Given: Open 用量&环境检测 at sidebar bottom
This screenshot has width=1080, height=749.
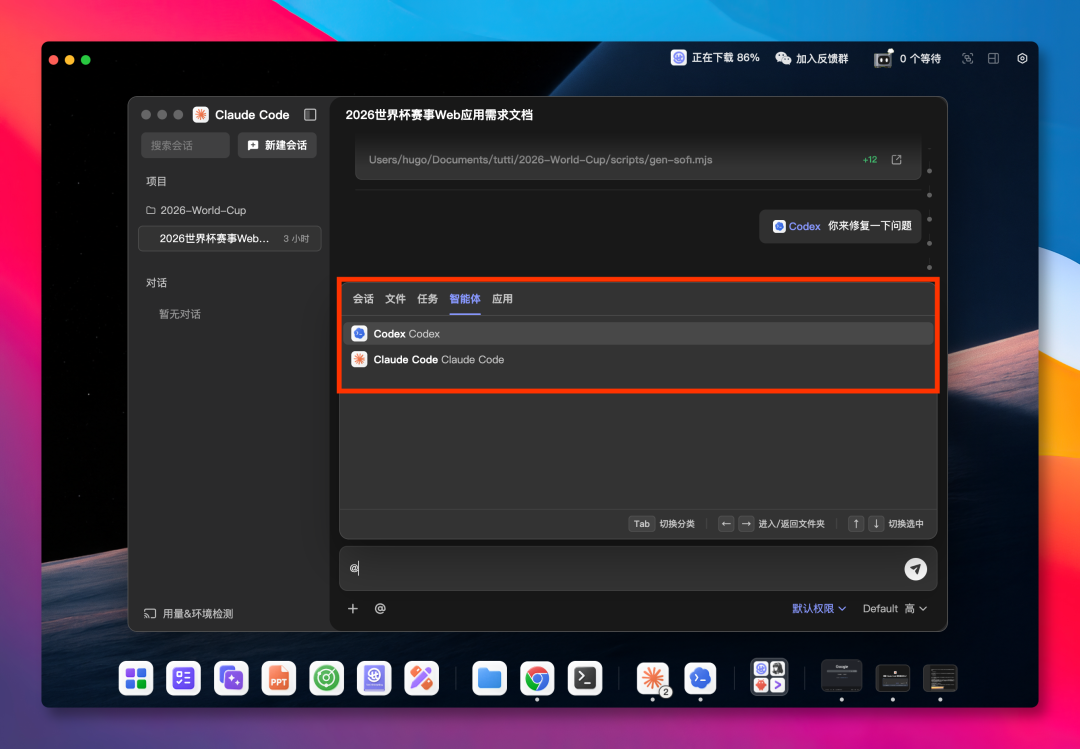Looking at the screenshot, I should click(x=198, y=613).
